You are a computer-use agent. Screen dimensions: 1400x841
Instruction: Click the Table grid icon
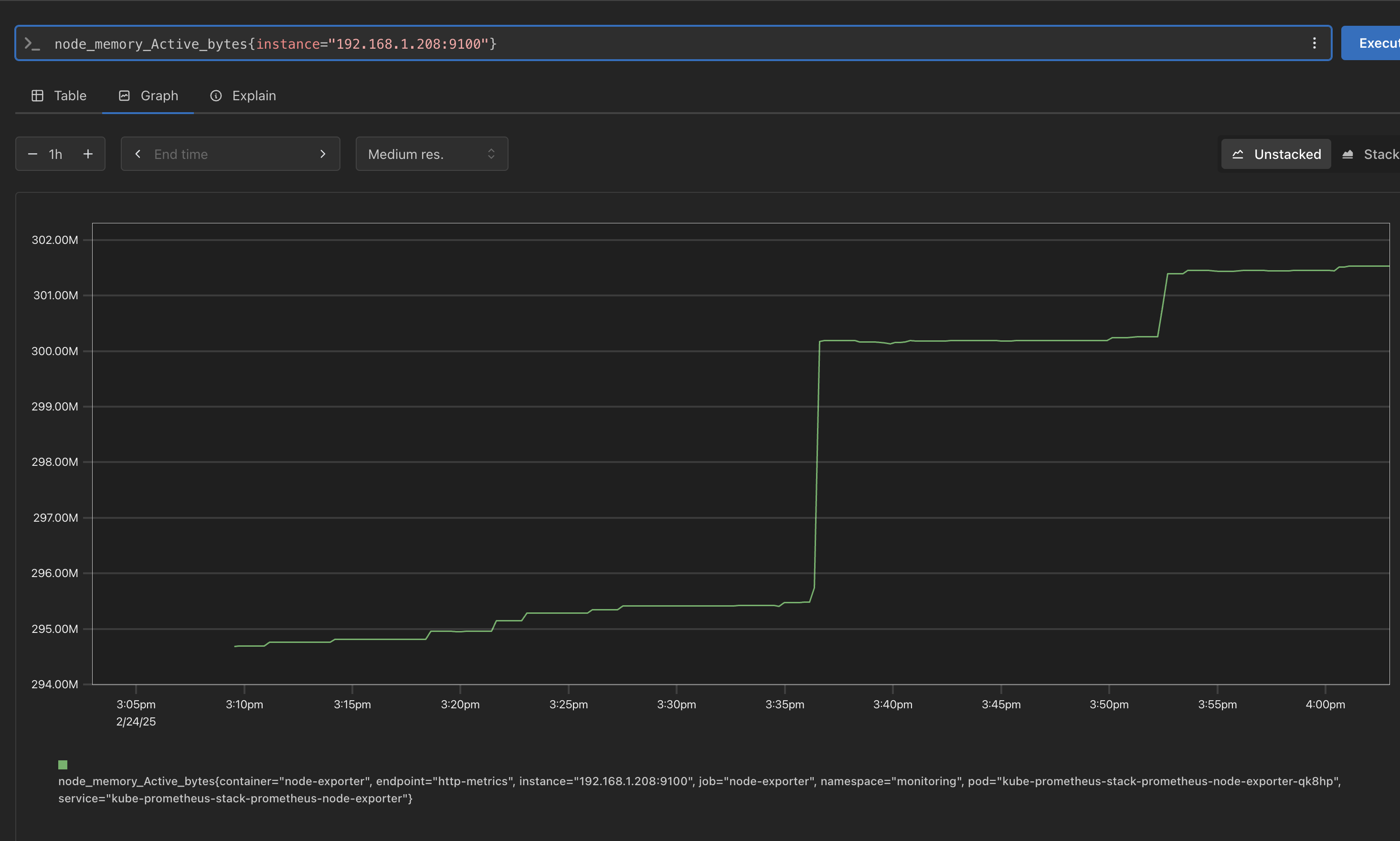click(x=37, y=96)
